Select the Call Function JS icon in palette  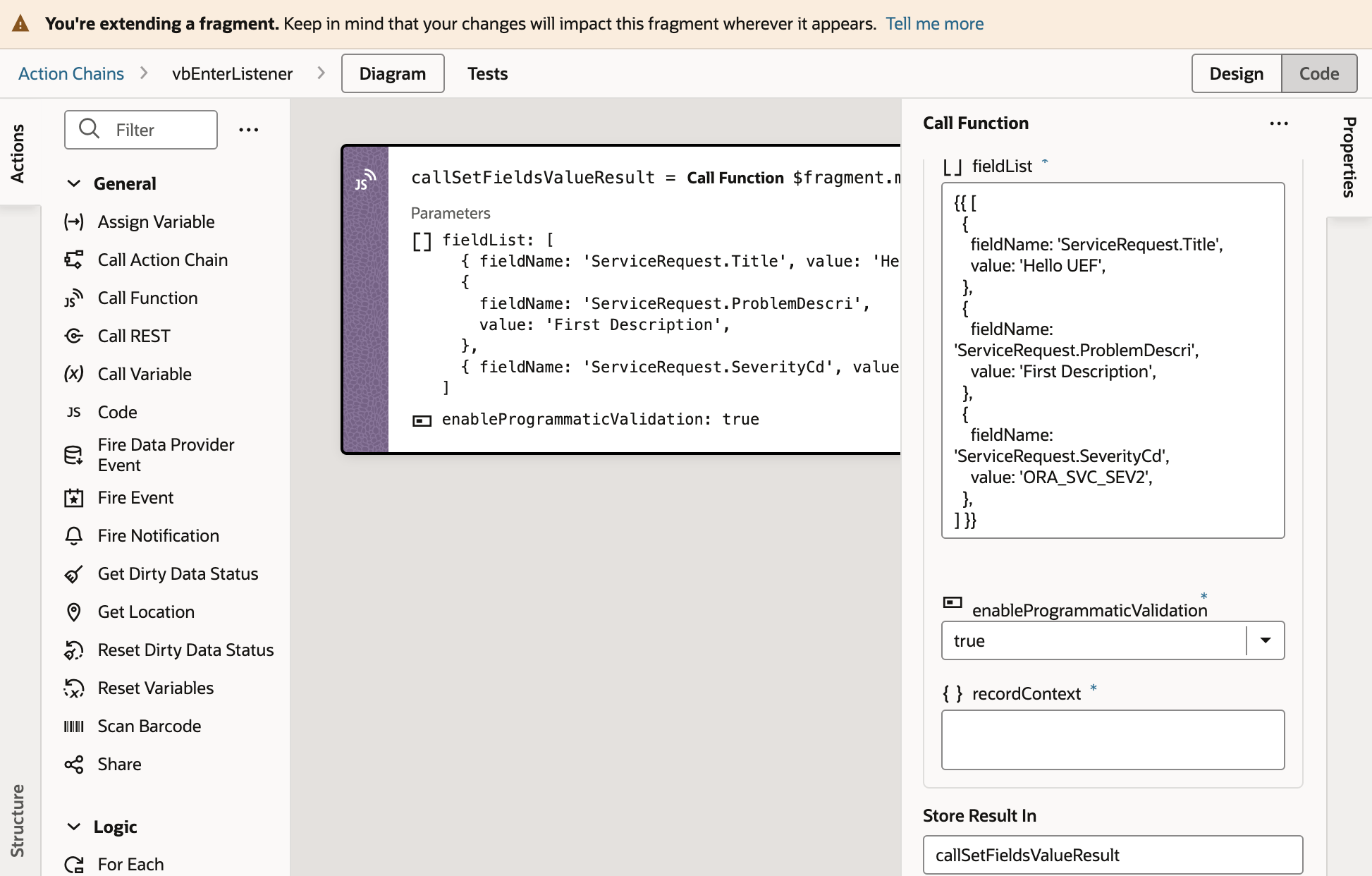click(74, 298)
